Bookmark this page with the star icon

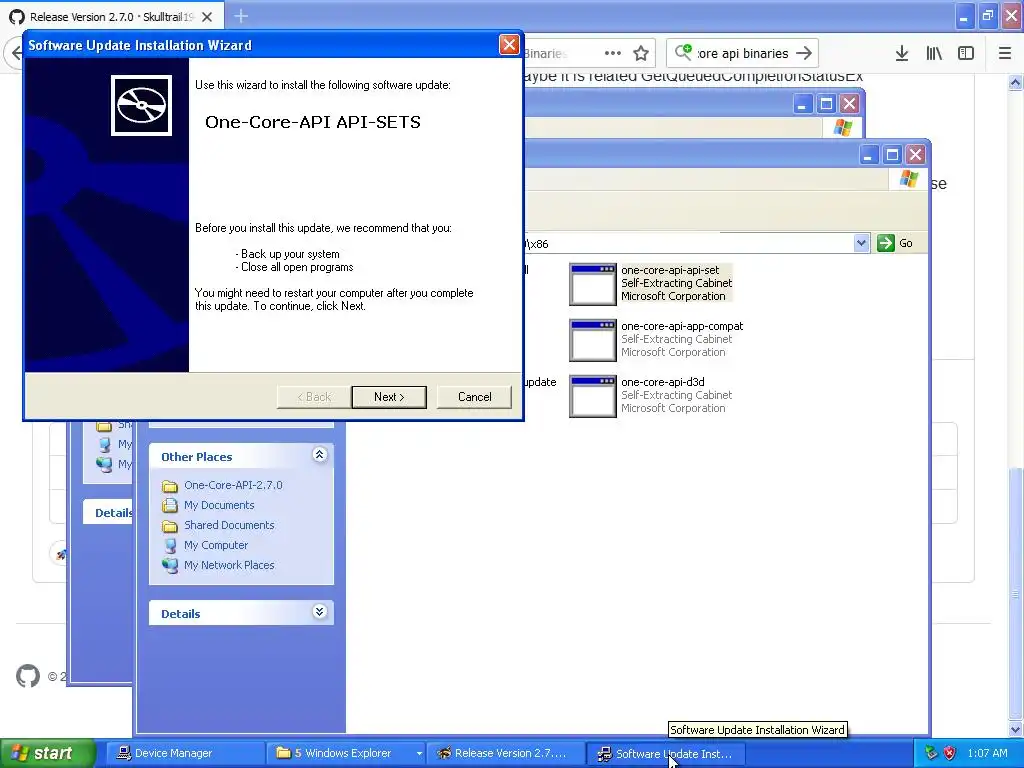(x=641, y=54)
